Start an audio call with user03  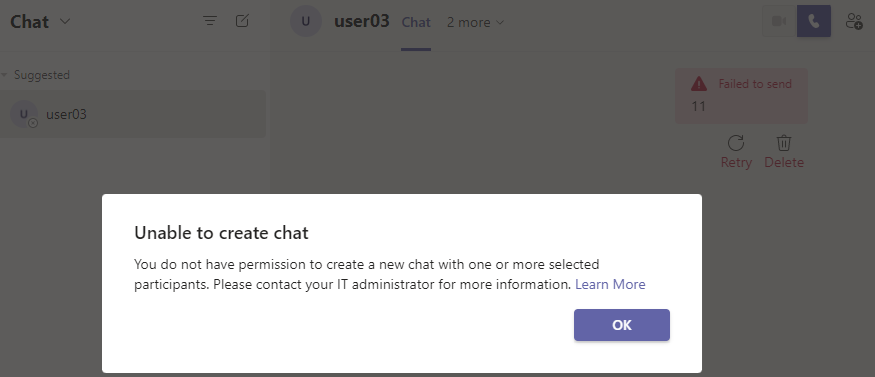tap(814, 21)
